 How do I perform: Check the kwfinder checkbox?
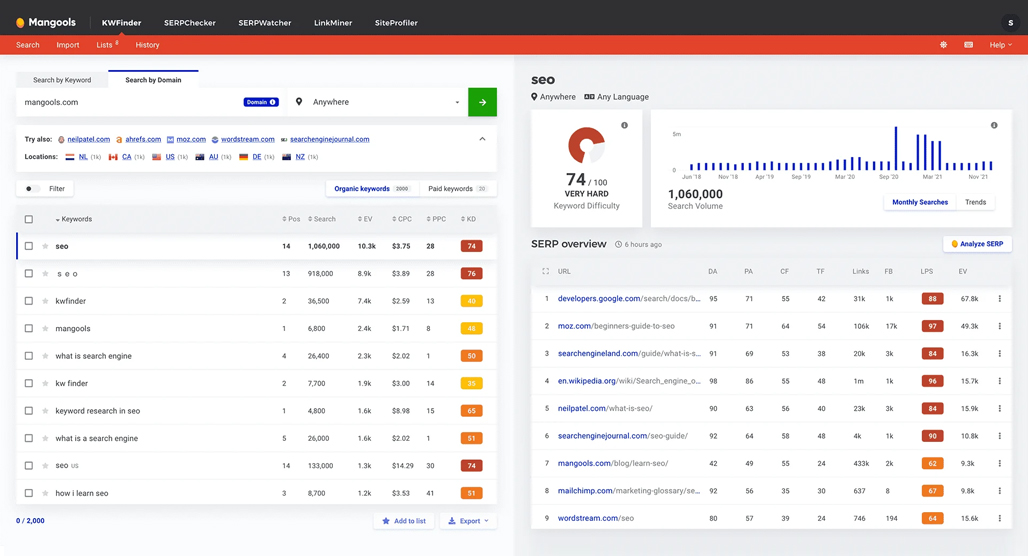[x=29, y=301]
